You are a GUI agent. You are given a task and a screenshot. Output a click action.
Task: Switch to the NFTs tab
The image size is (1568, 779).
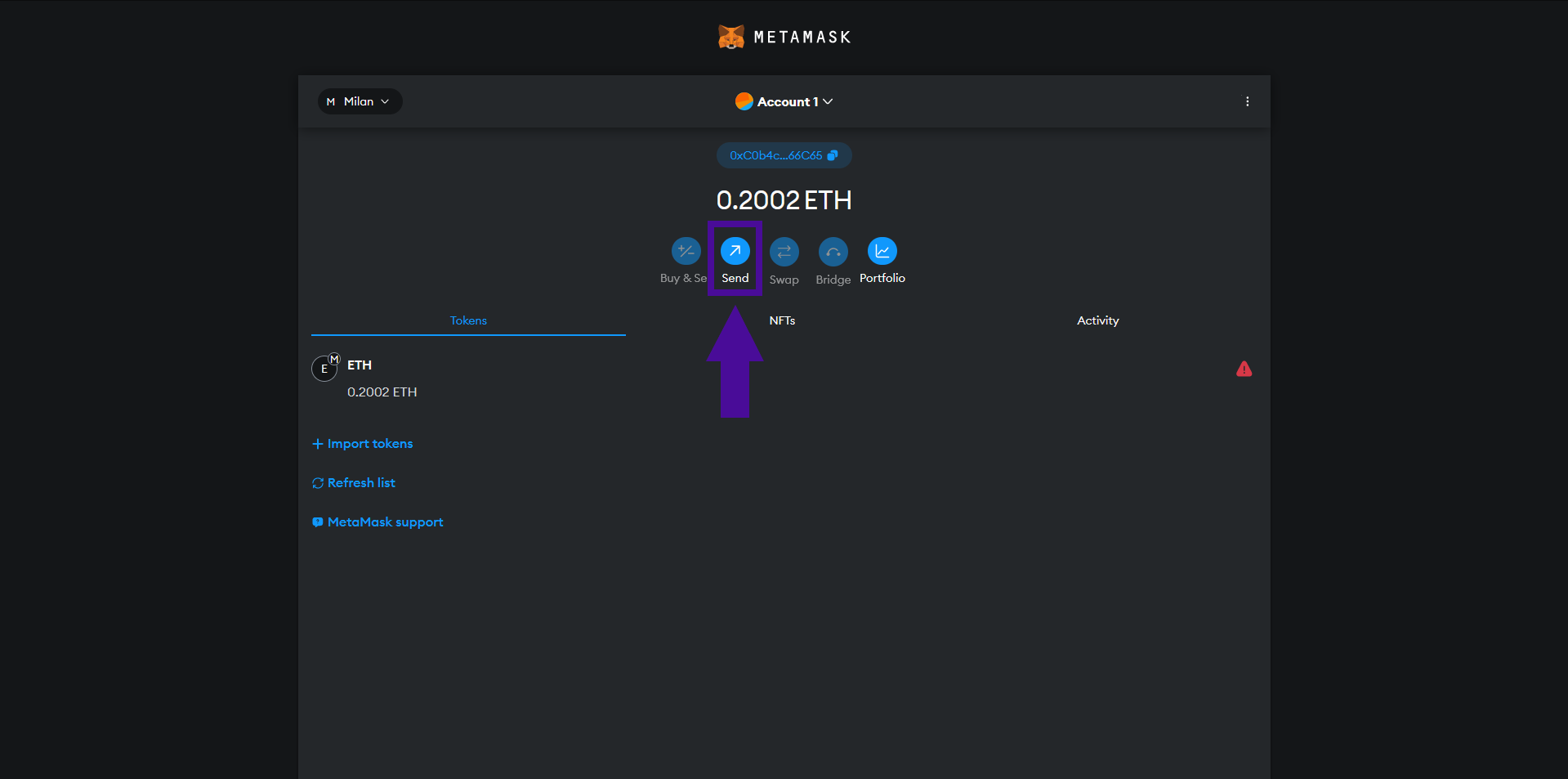pos(782,320)
